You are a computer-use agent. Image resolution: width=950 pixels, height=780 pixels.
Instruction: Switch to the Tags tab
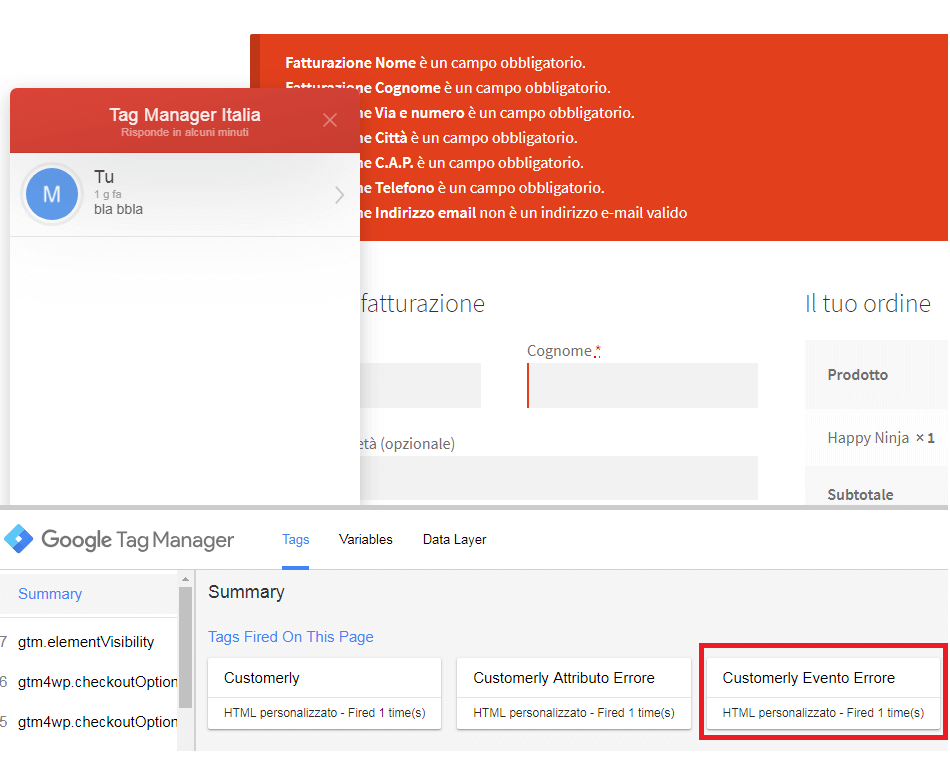click(x=296, y=539)
